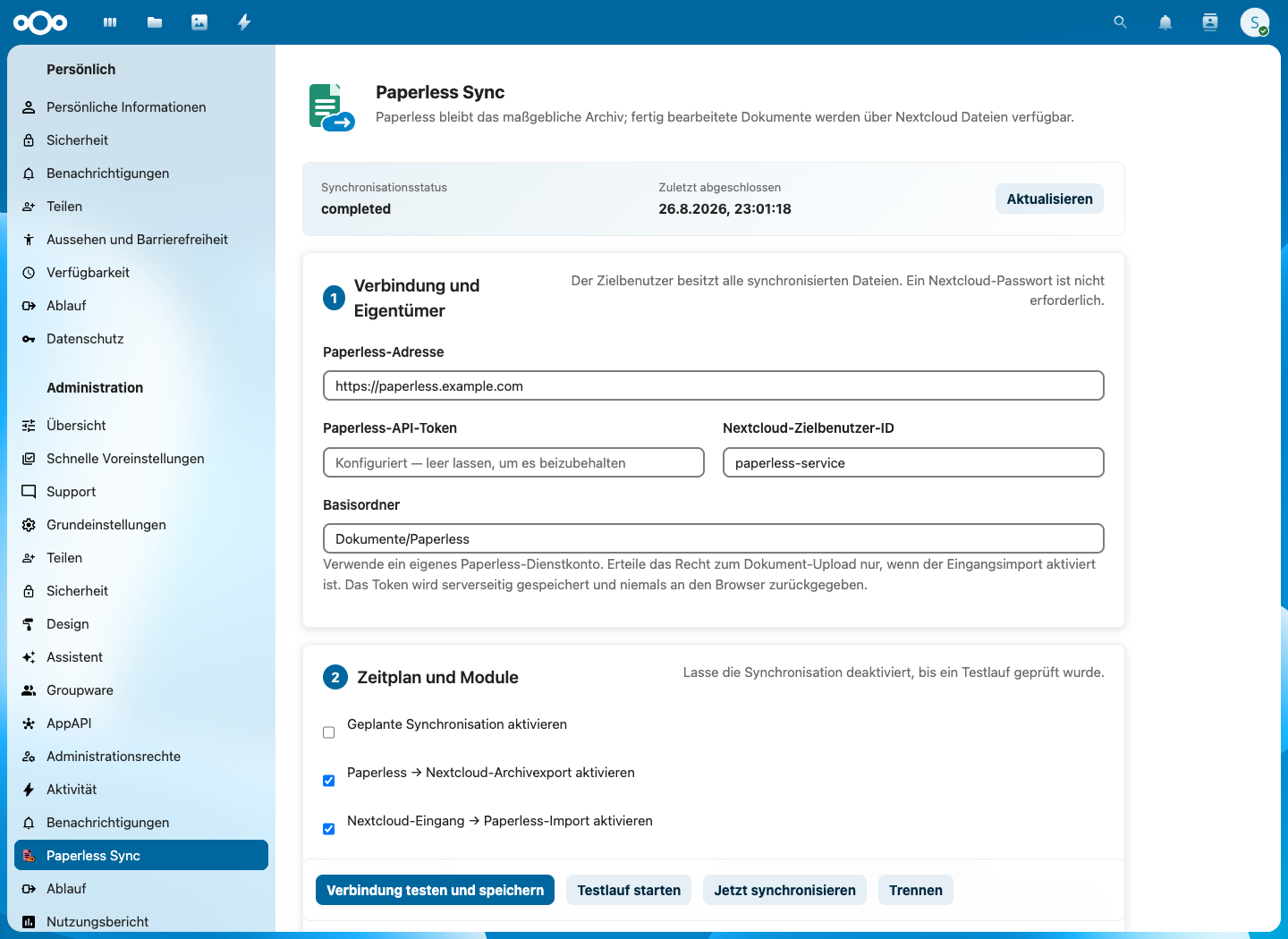The height and width of the screenshot is (939, 1288).
Task: Open personal Ablauf settings
Action: [x=141, y=306]
